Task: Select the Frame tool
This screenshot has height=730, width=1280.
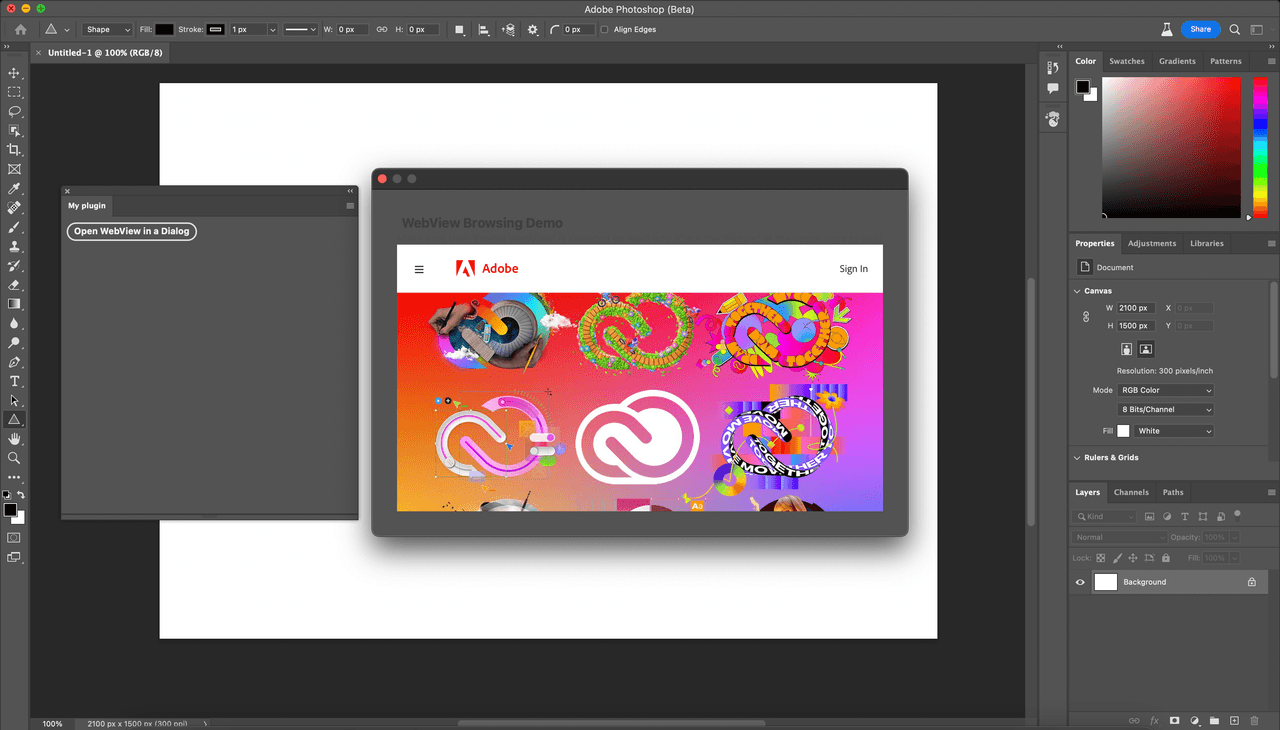Action: pyautogui.click(x=14, y=169)
